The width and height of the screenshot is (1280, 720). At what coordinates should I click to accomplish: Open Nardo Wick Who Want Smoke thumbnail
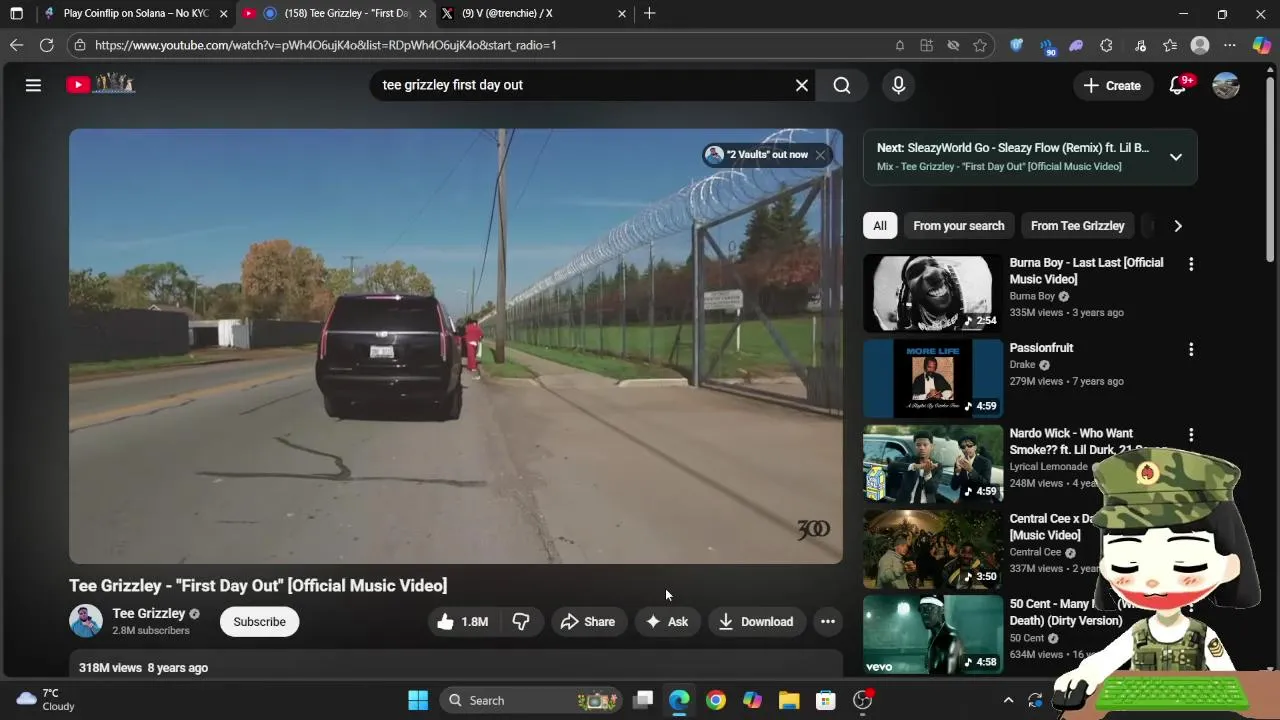pos(933,464)
